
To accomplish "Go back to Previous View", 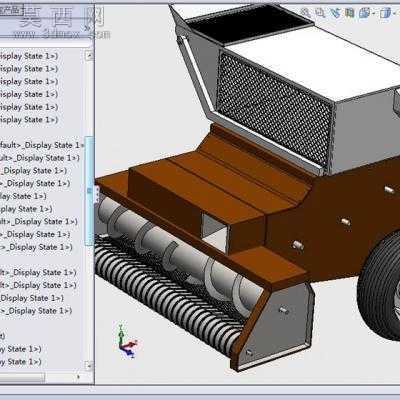I will 335,13.
